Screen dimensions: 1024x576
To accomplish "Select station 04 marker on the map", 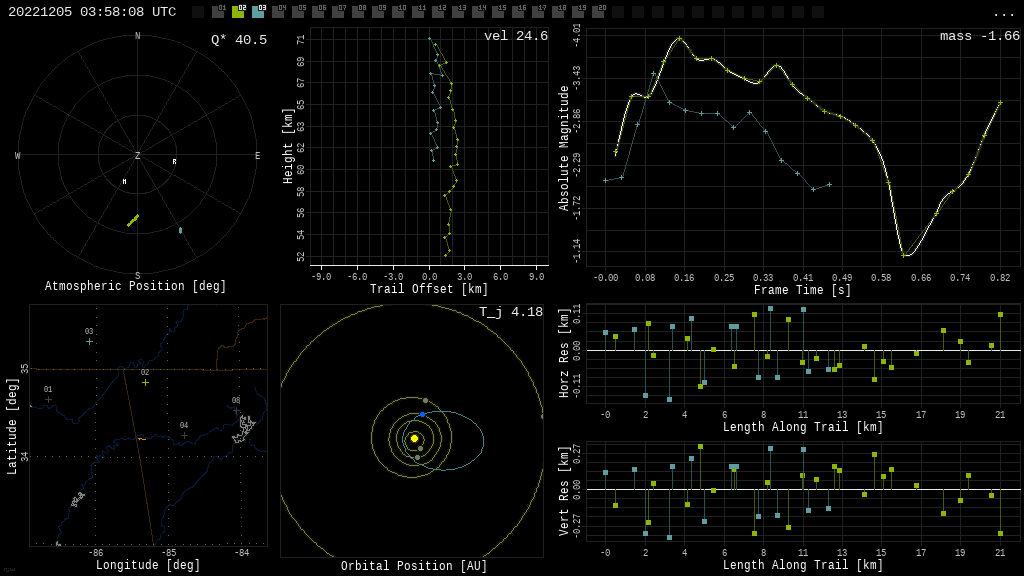I will [x=184, y=435].
